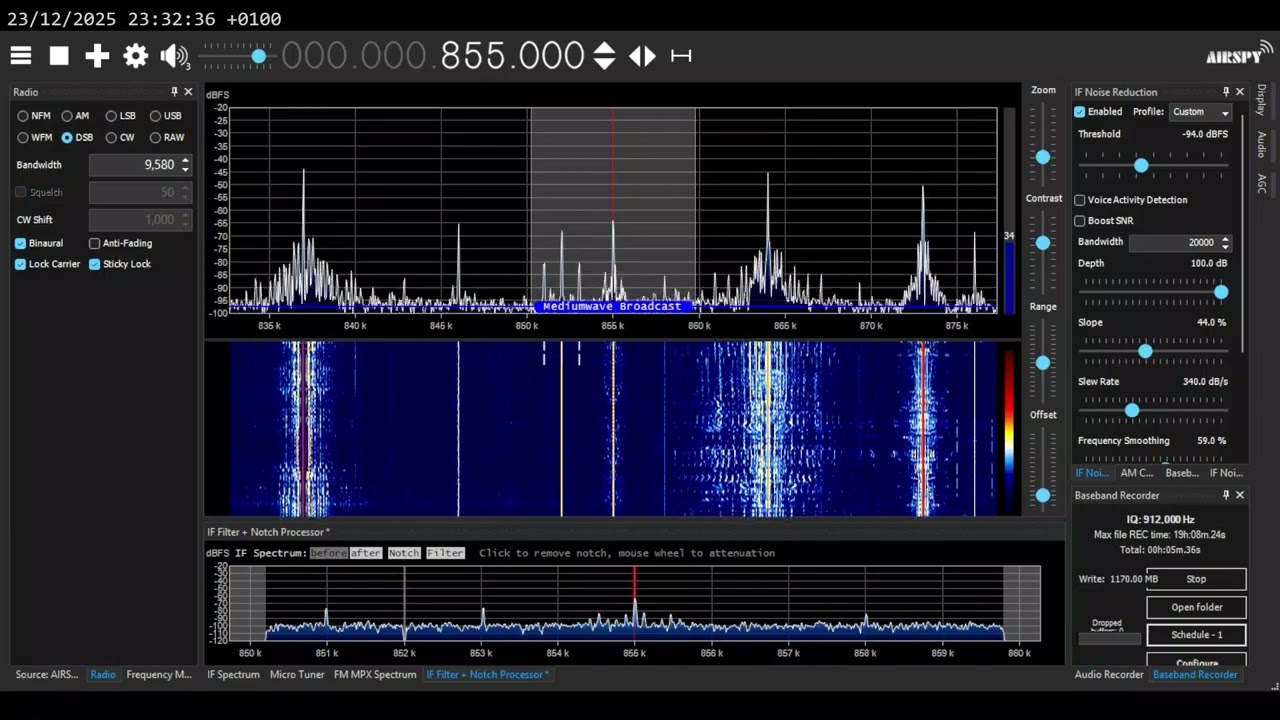This screenshot has height=720, width=1280.
Task: Switch to the Audio Recorder tab
Action: [1109, 675]
